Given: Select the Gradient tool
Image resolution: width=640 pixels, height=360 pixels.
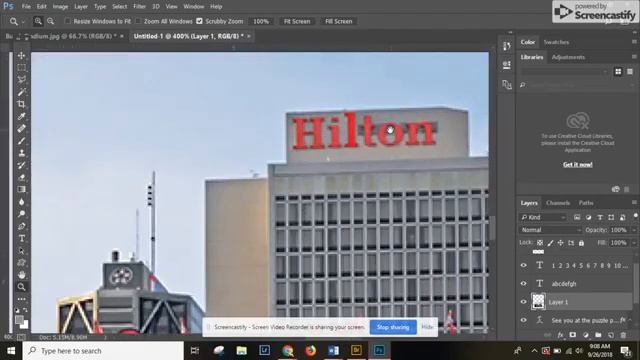Looking at the screenshot, I should point(22,189).
